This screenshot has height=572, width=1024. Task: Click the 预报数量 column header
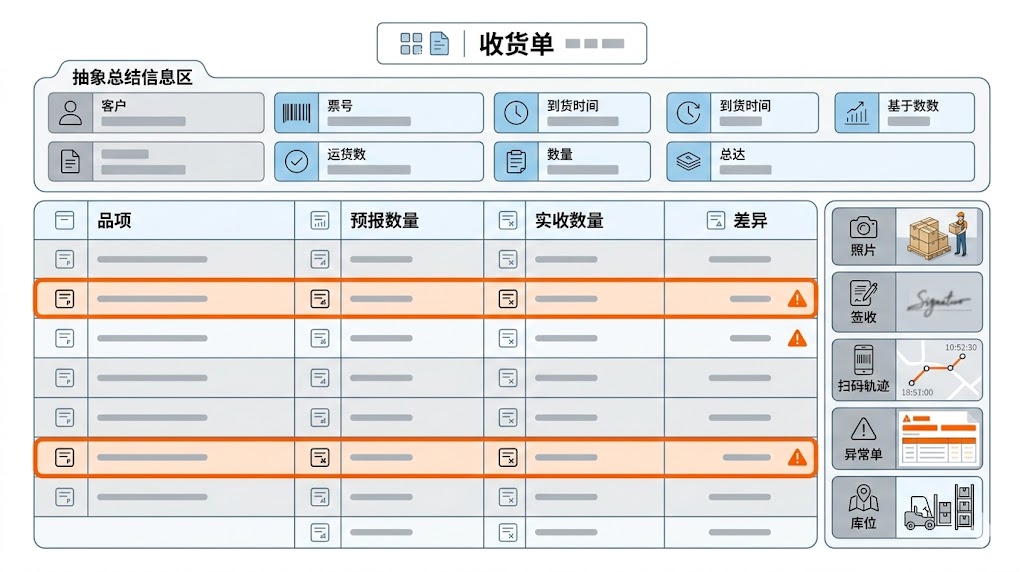coord(384,221)
